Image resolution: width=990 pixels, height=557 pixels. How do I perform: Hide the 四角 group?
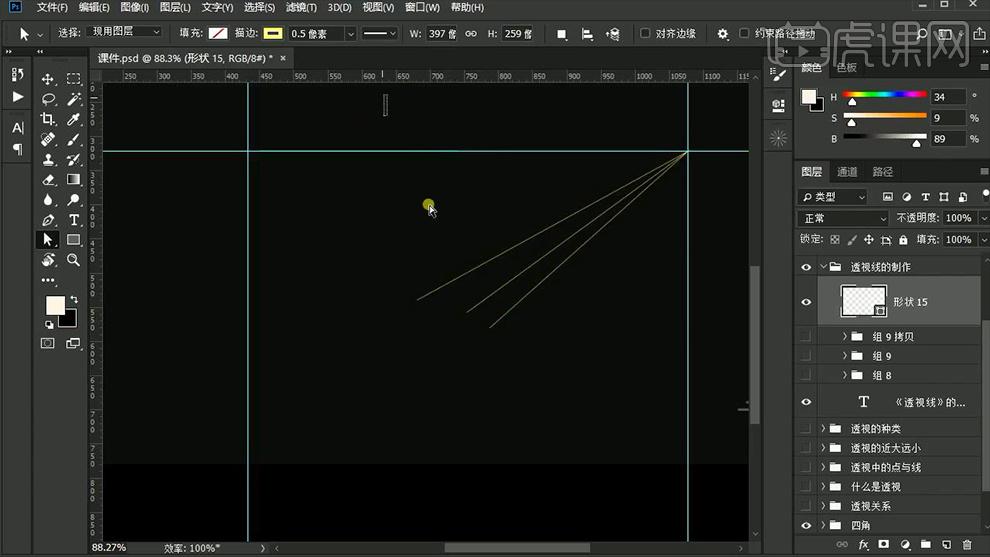click(x=806, y=525)
